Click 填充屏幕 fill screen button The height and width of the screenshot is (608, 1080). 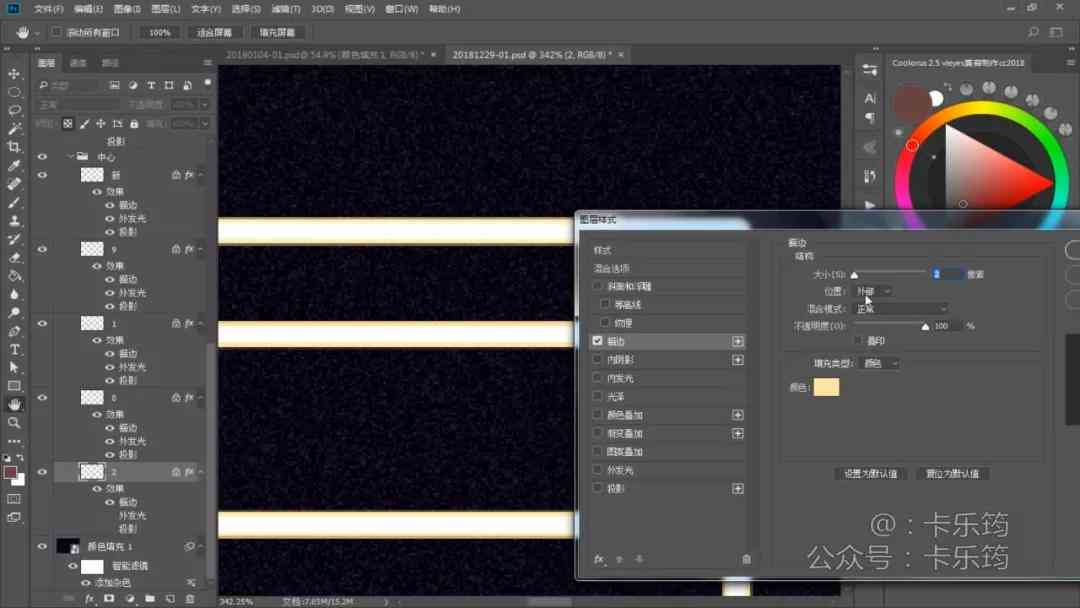point(277,32)
